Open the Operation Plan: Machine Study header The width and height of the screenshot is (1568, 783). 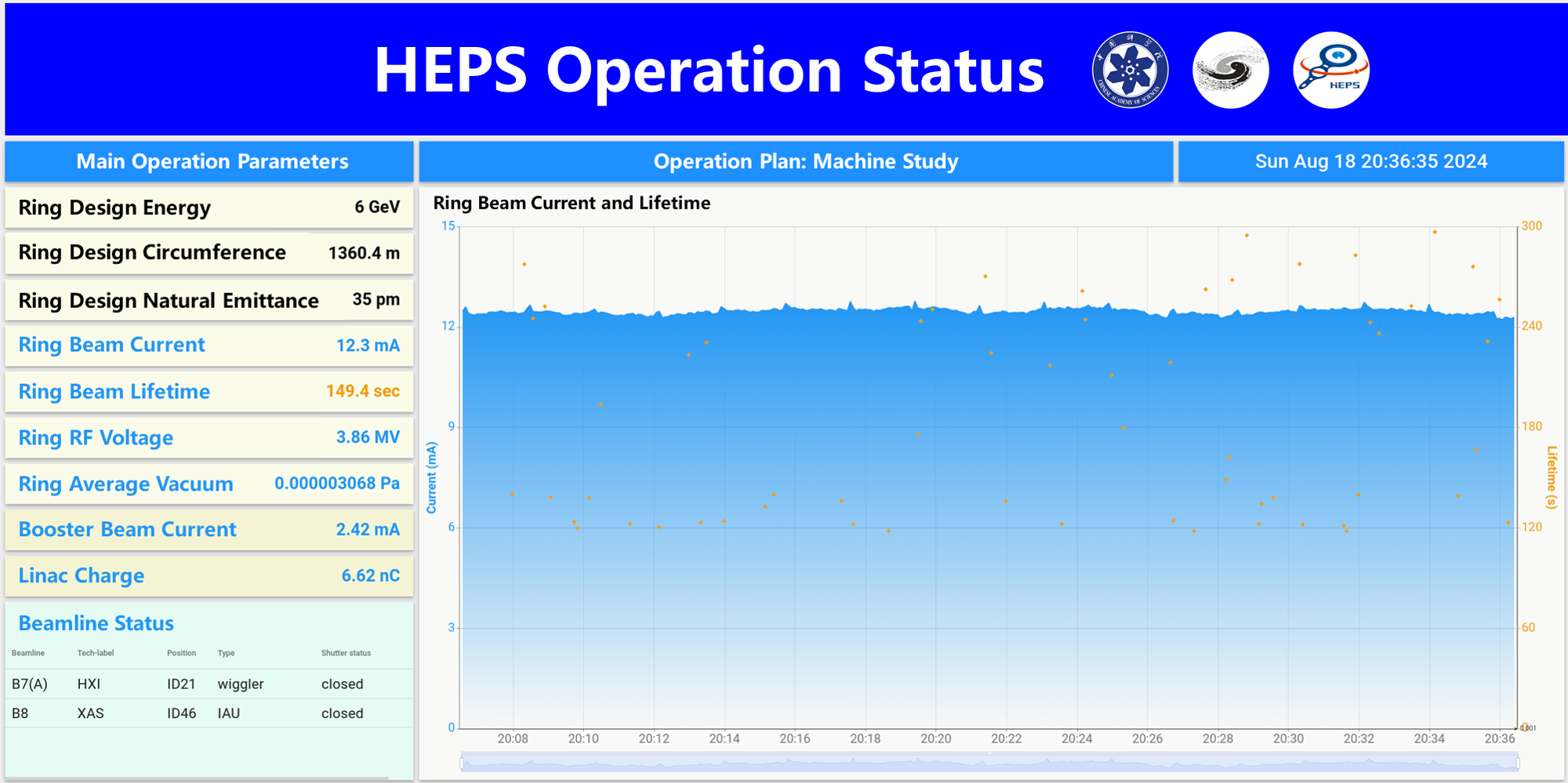[x=804, y=161]
